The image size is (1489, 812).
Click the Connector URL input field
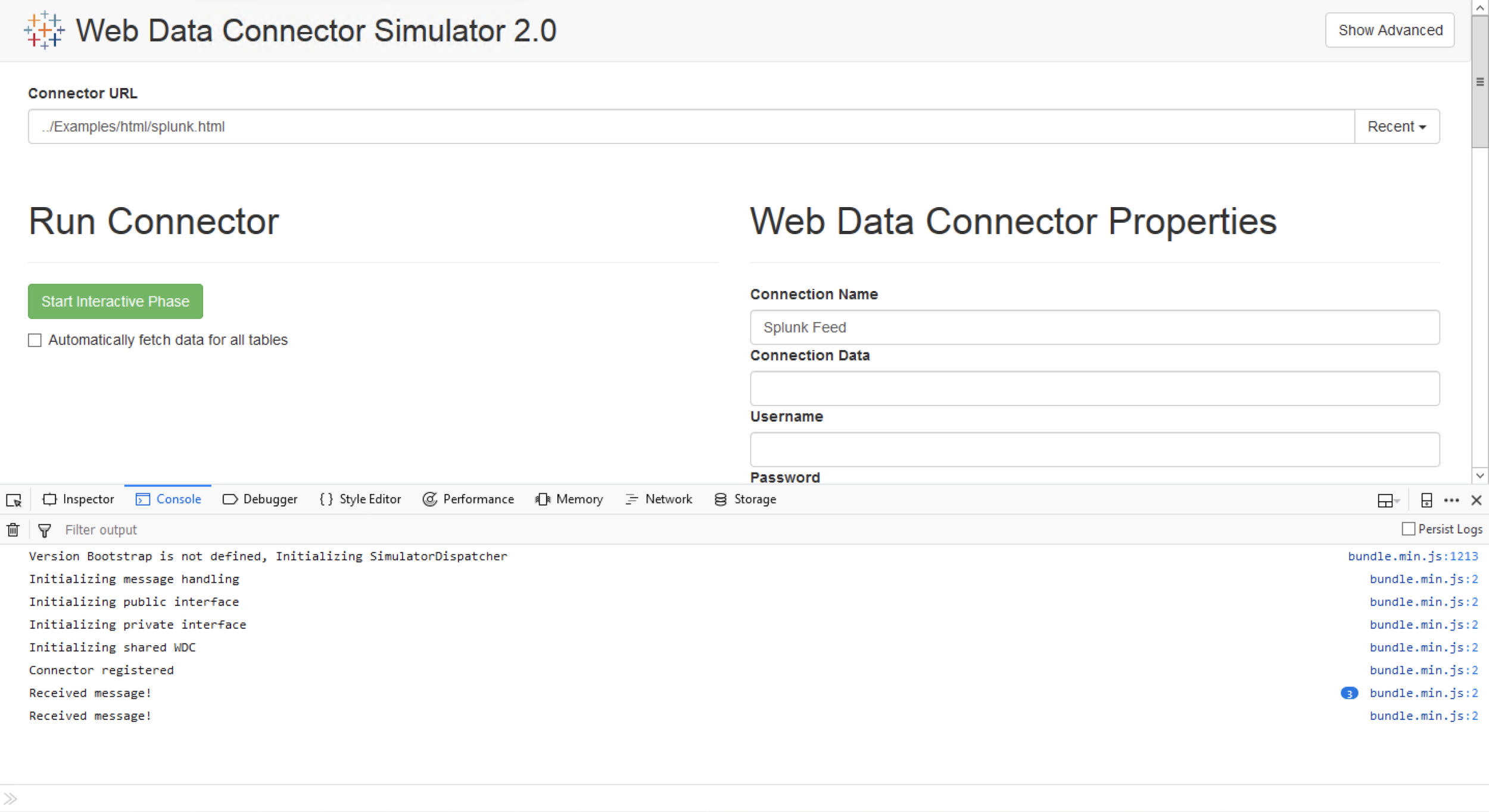pyautogui.click(x=691, y=126)
